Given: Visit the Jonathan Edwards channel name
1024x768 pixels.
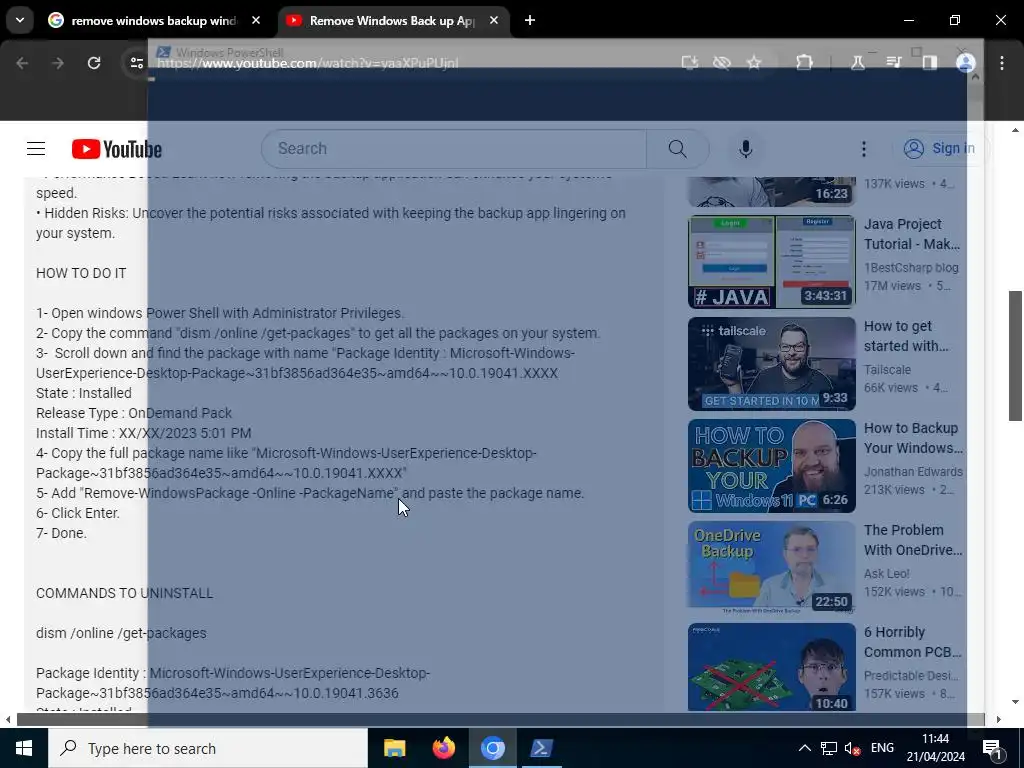Looking at the screenshot, I should click(913, 472).
